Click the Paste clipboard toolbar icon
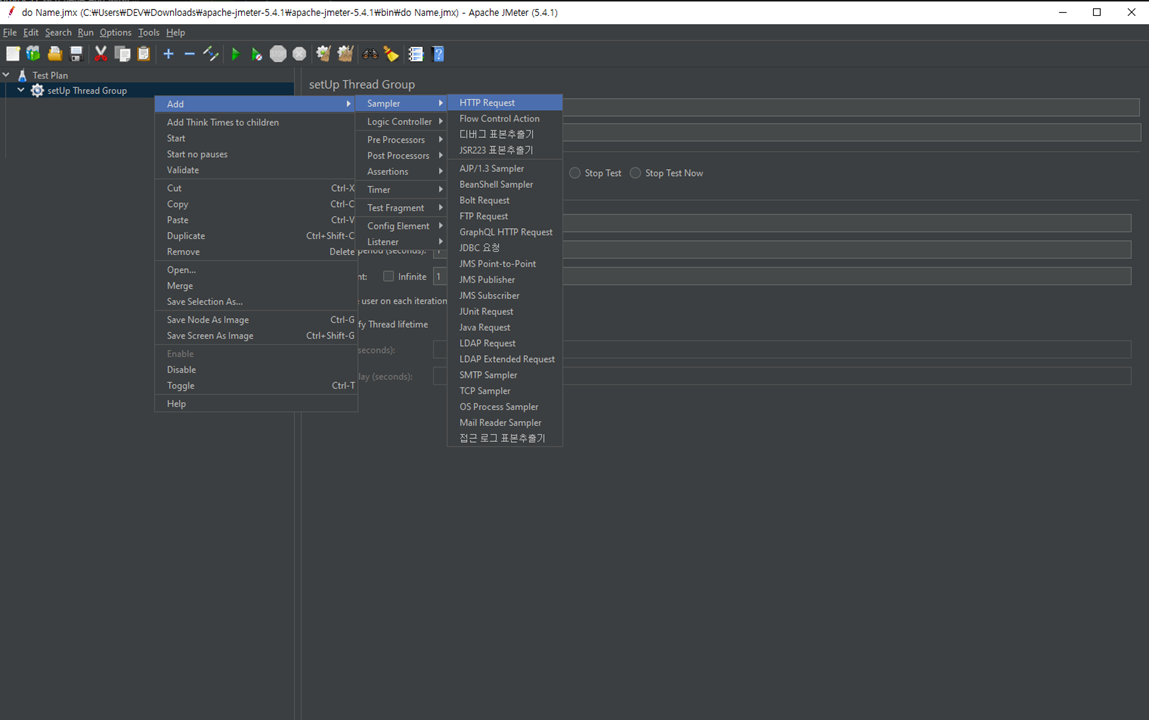Image resolution: width=1149 pixels, height=720 pixels. coord(144,54)
